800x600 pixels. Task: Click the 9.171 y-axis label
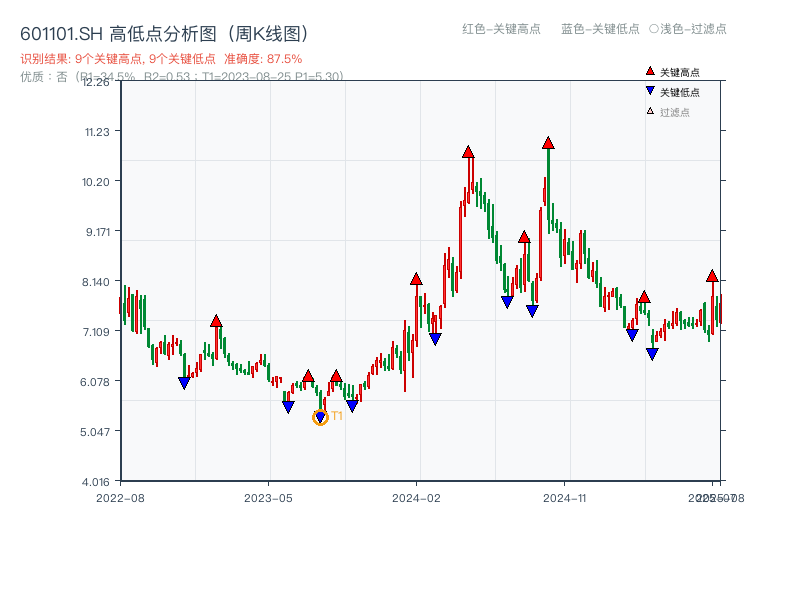coord(97,232)
